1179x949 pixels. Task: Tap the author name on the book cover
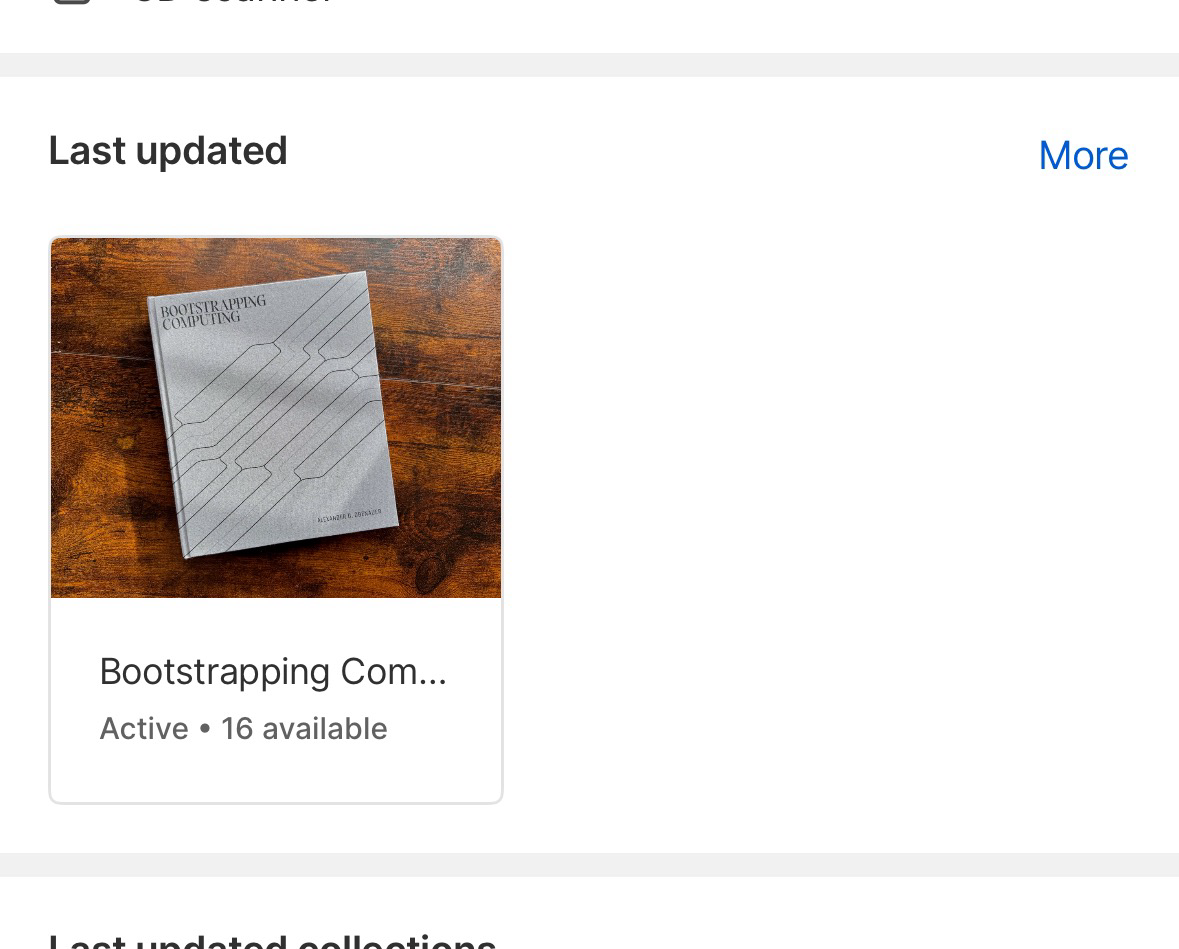click(350, 516)
